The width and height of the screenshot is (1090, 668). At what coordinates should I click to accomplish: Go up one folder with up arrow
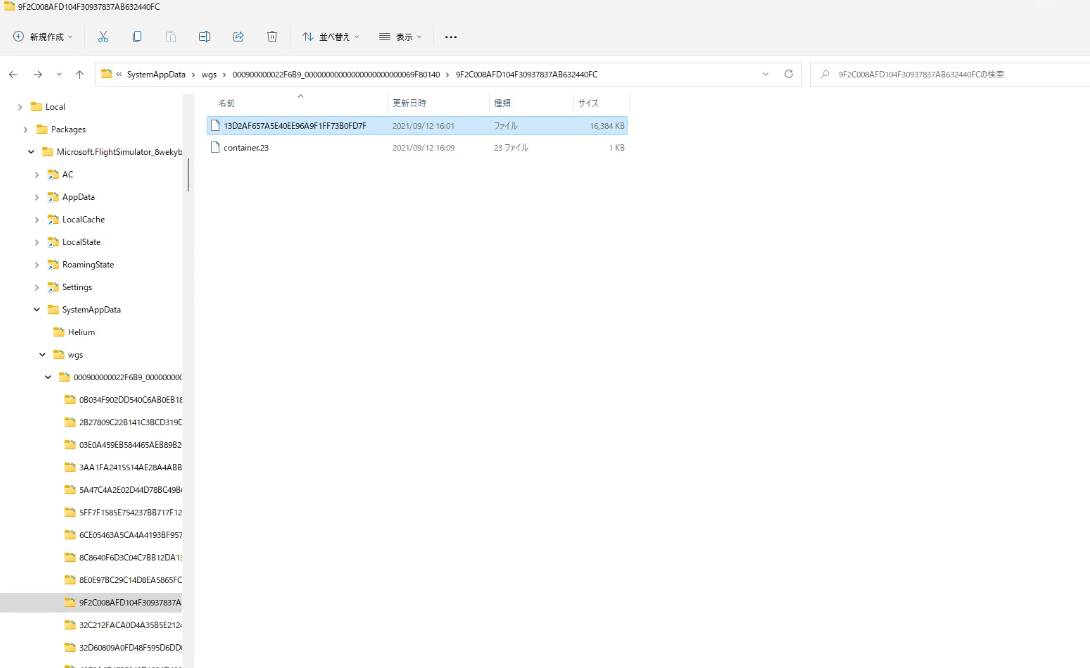click(x=79, y=74)
